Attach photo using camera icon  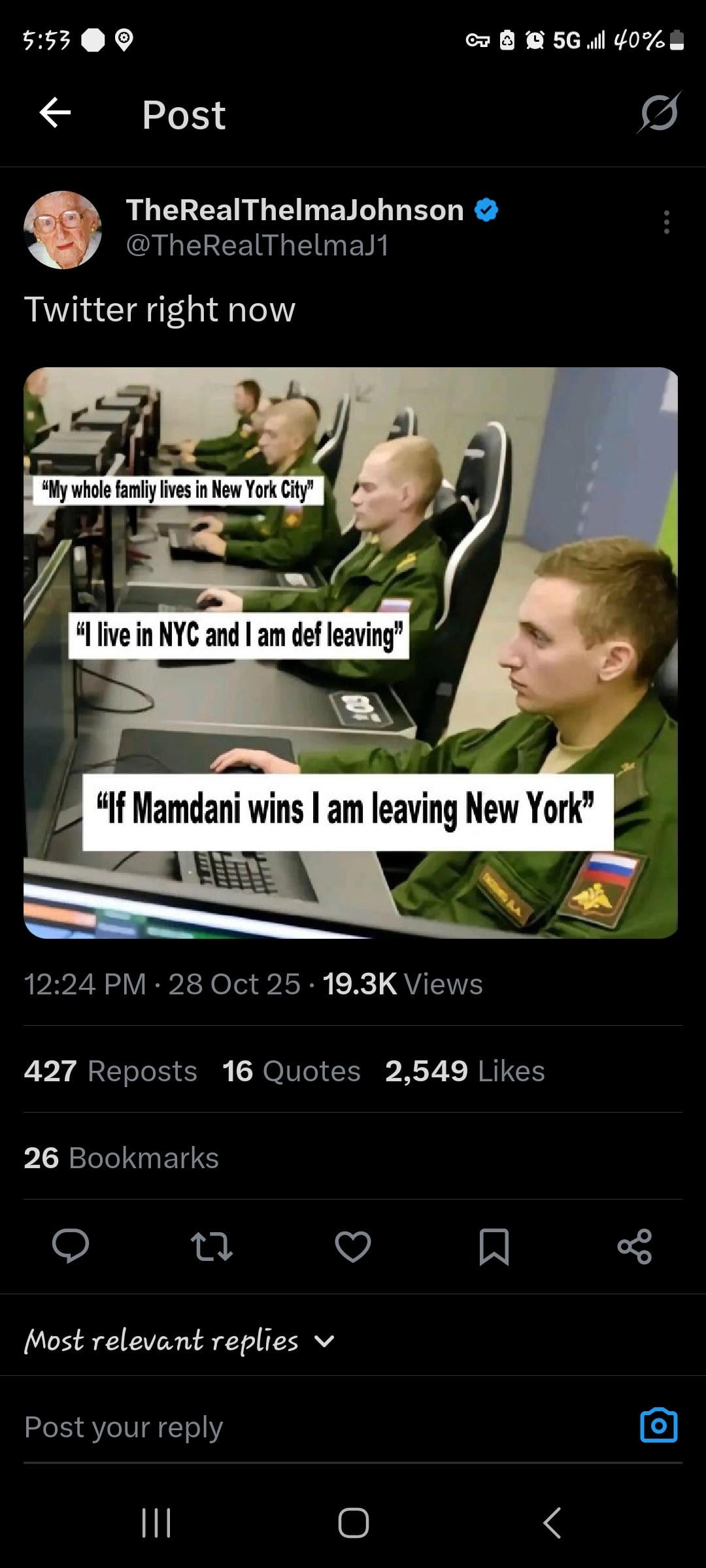(659, 1425)
